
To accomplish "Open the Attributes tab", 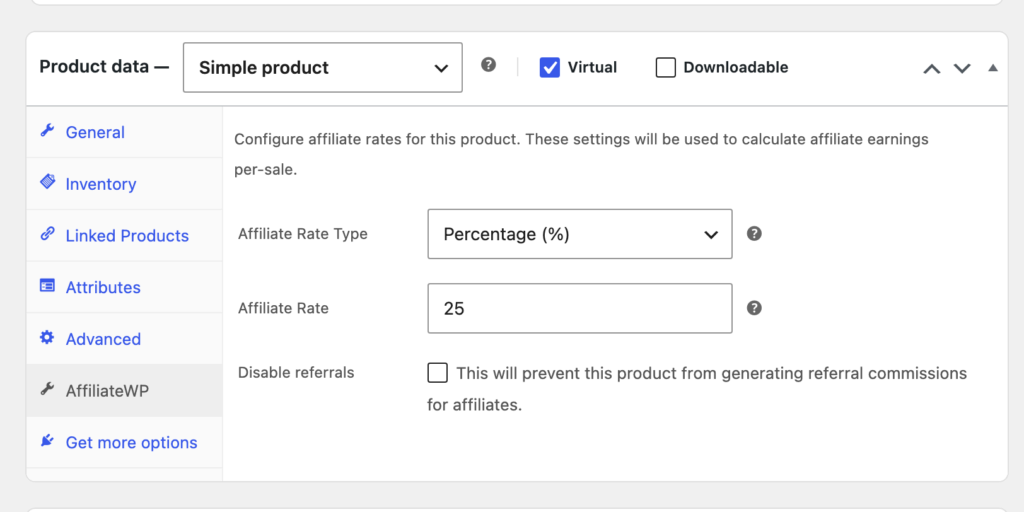I will point(124,287).
